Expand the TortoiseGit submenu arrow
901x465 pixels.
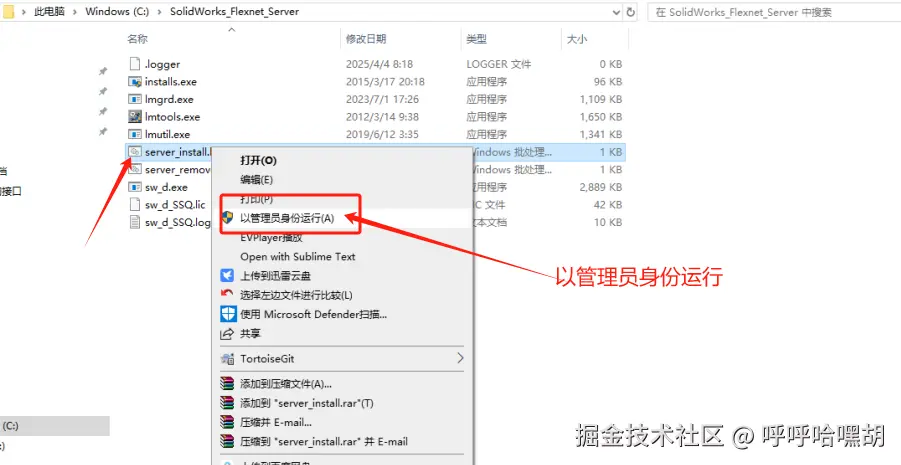460,359
